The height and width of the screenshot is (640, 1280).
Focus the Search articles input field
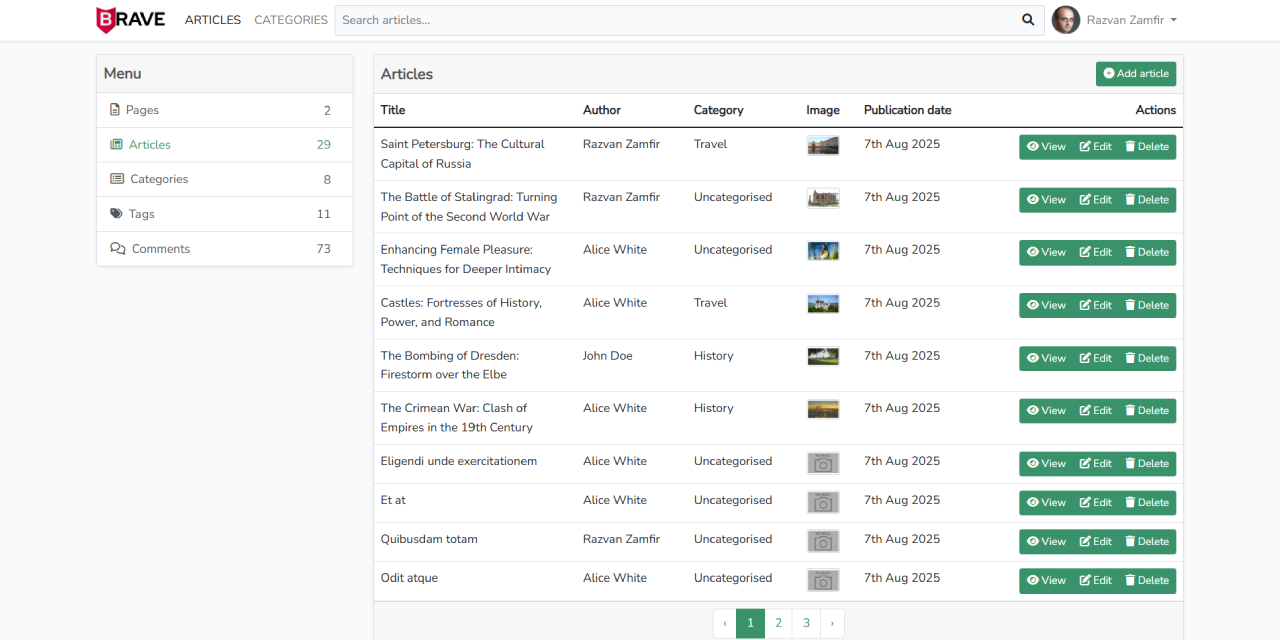(675, 20)
